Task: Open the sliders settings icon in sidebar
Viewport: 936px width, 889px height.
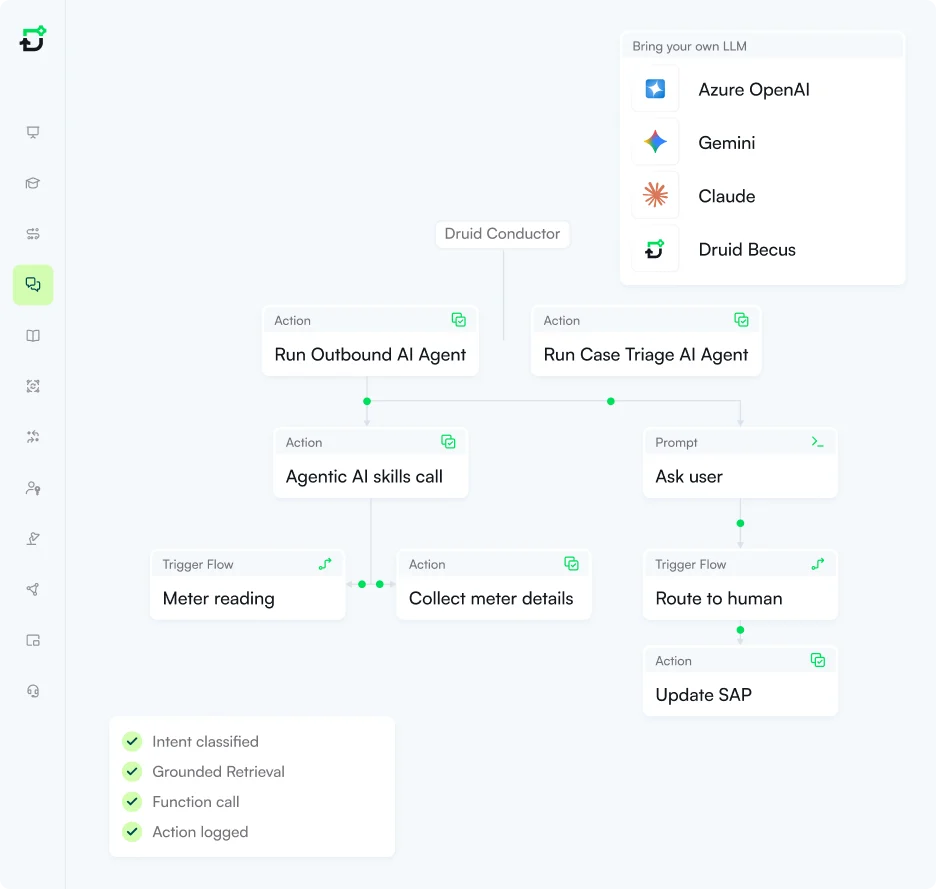Action: 33,234
